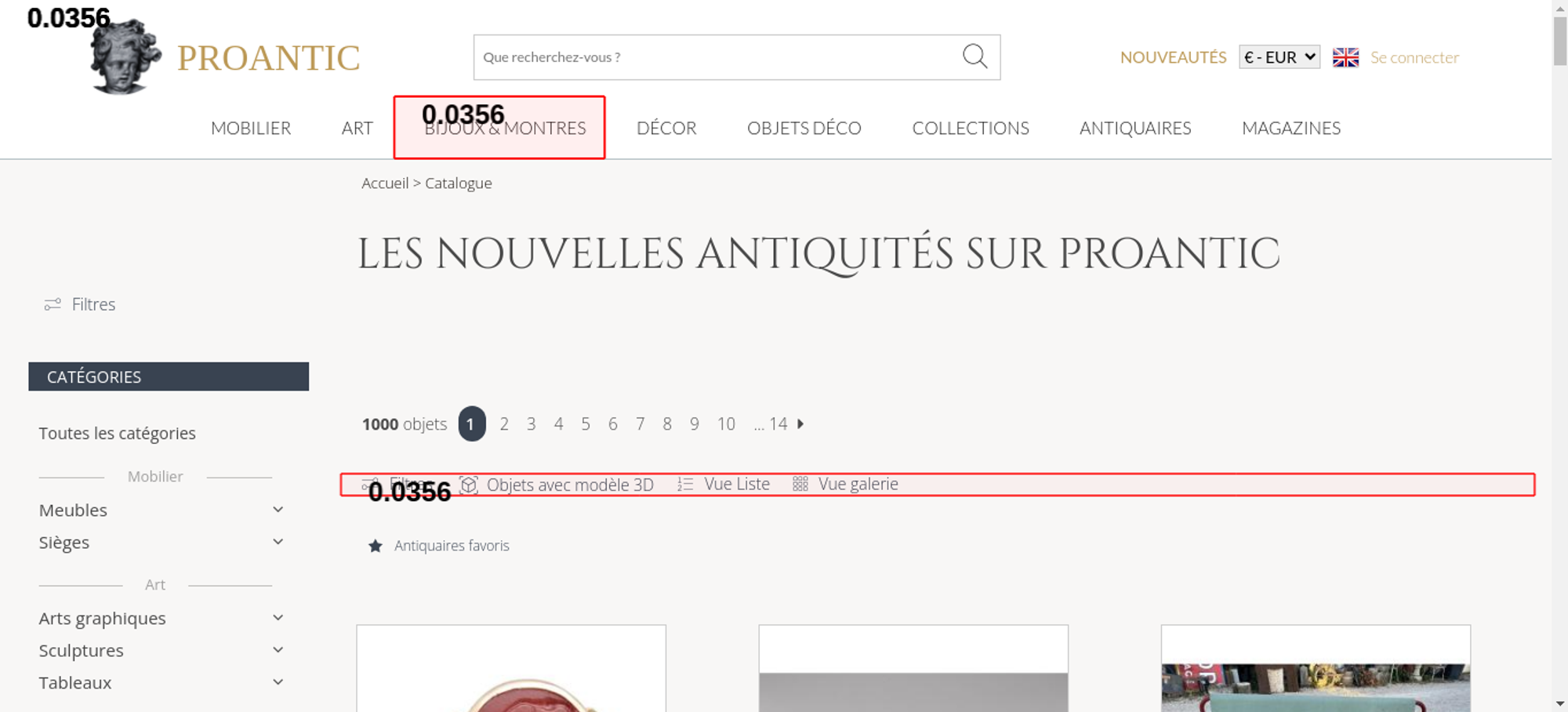The image size is (1568, 712).
Task: Go to page 14 of results
Action: [x=777, y=424]
